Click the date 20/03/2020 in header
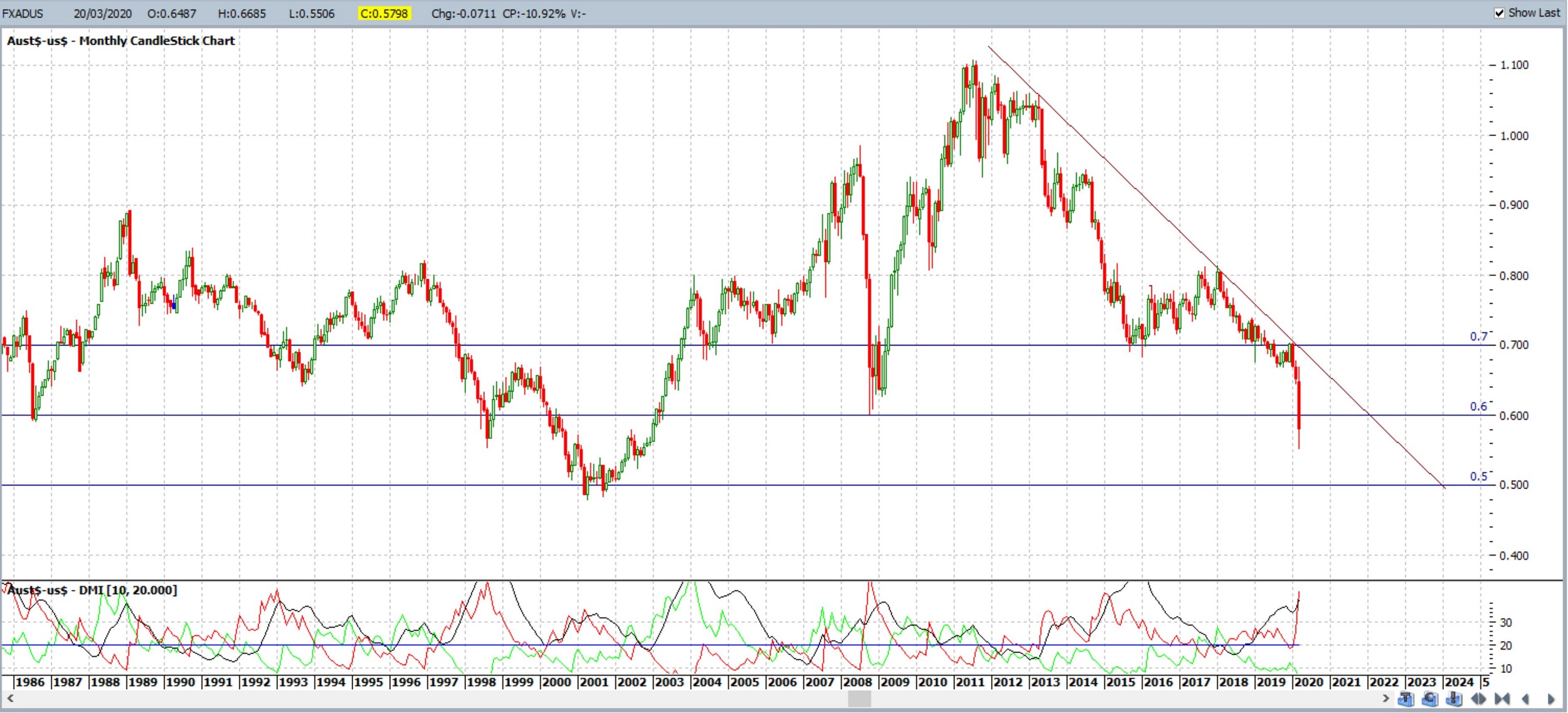Screen dimensions: 1568x713 click(102, 14)
